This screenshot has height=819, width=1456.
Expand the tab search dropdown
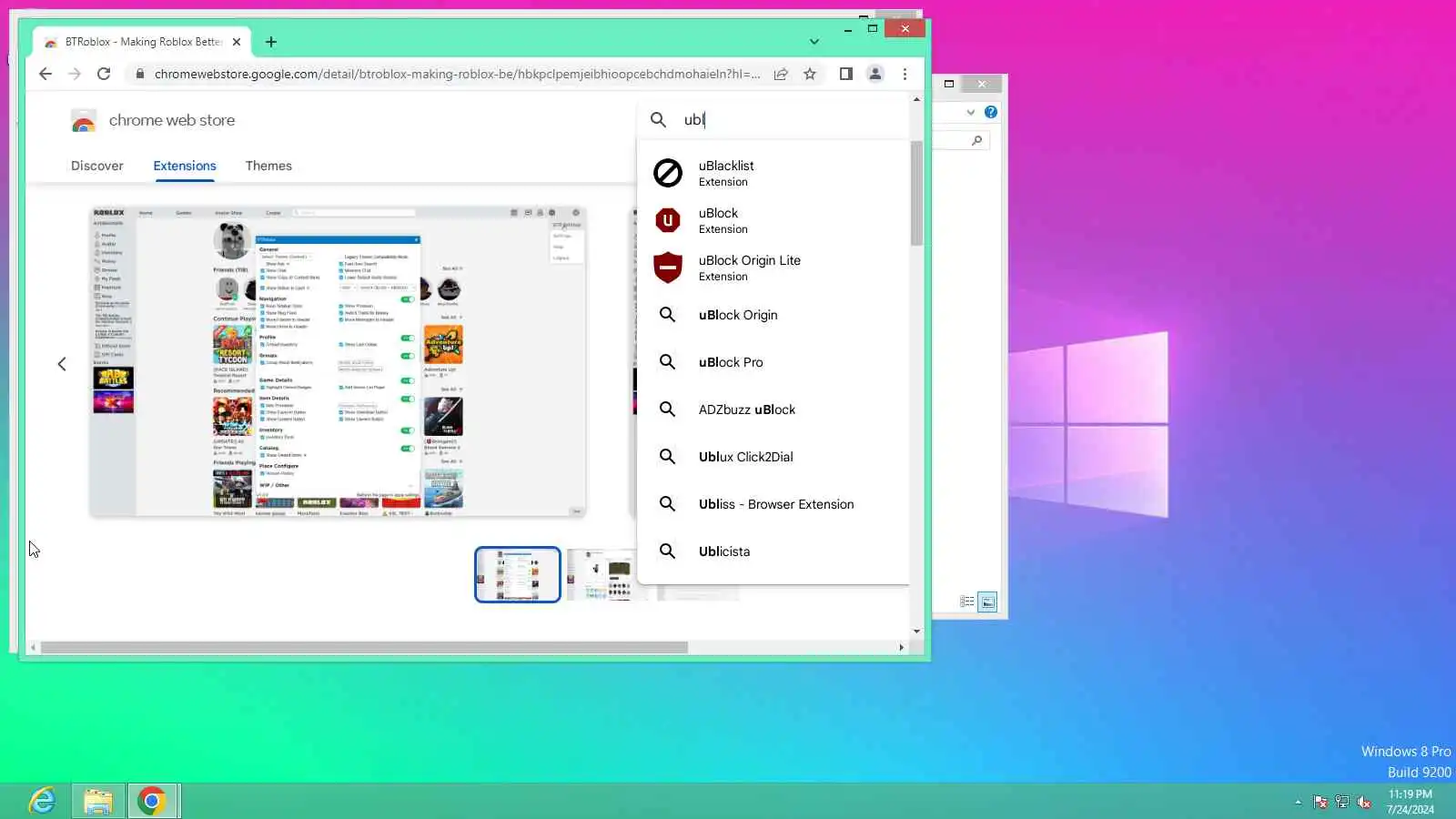(814, 42)
